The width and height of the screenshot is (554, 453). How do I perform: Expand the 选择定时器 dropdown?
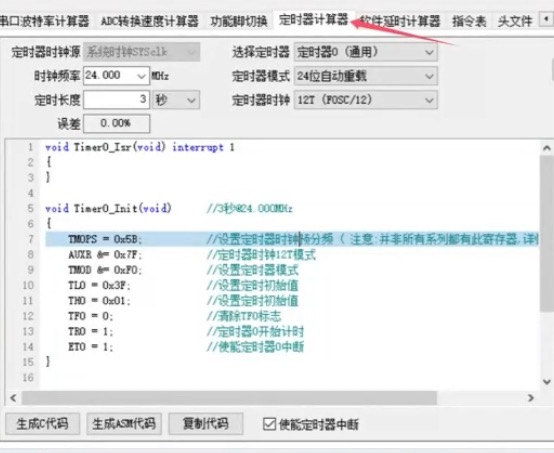366,52
